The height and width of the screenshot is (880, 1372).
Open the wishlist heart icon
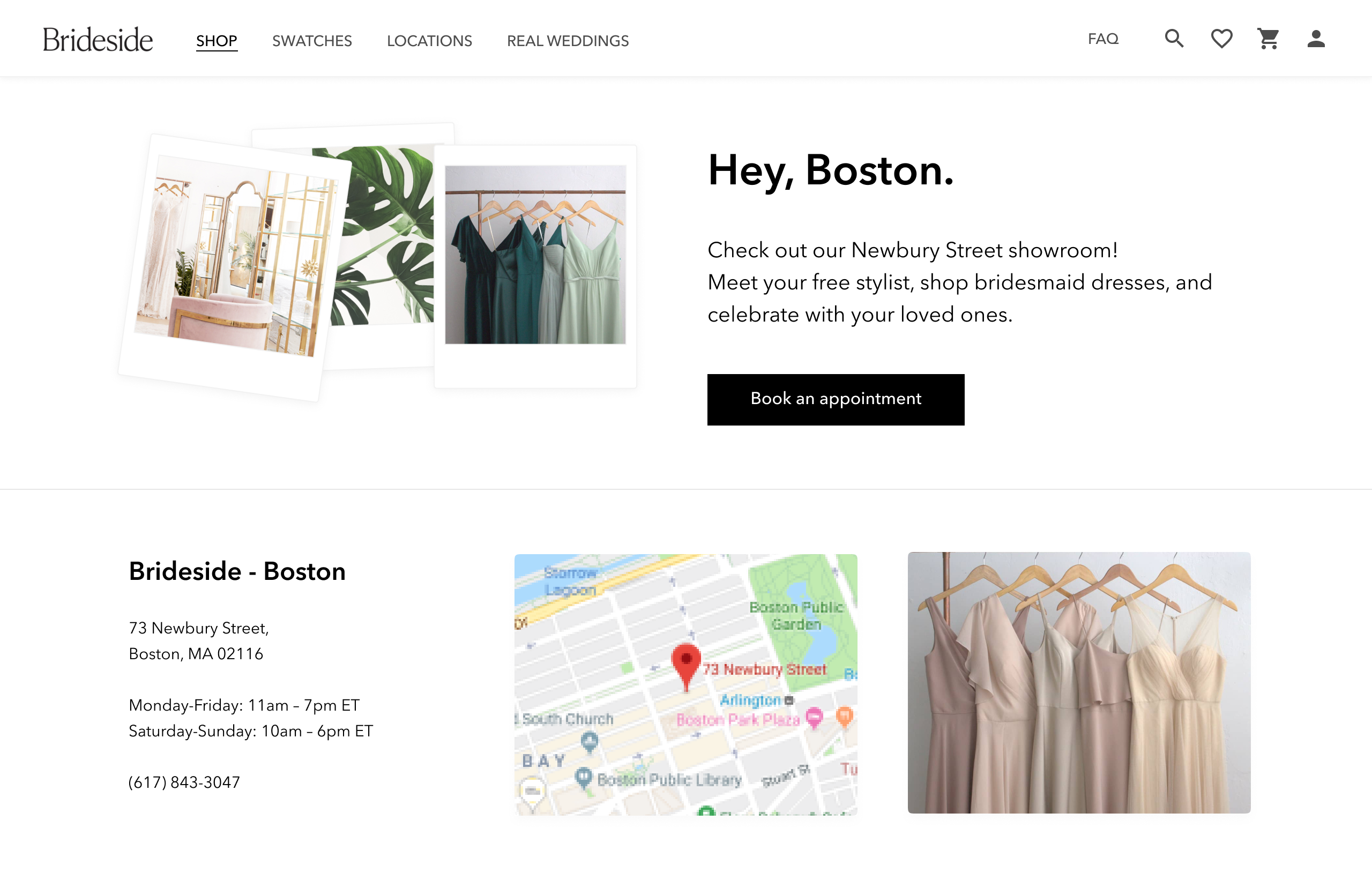click(1221, 39)
